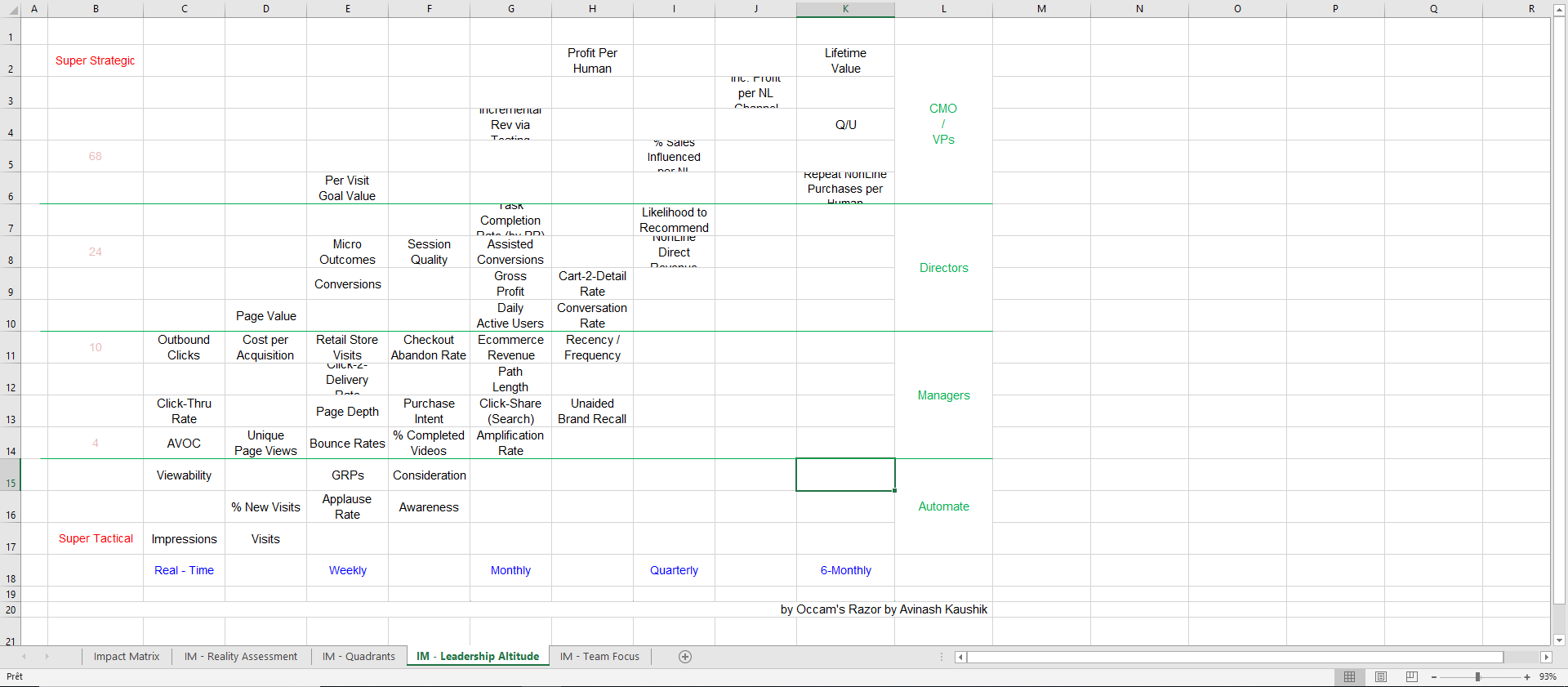
Task: Select the 'Quarterly' cell
Action: click(x=674, y=570)
